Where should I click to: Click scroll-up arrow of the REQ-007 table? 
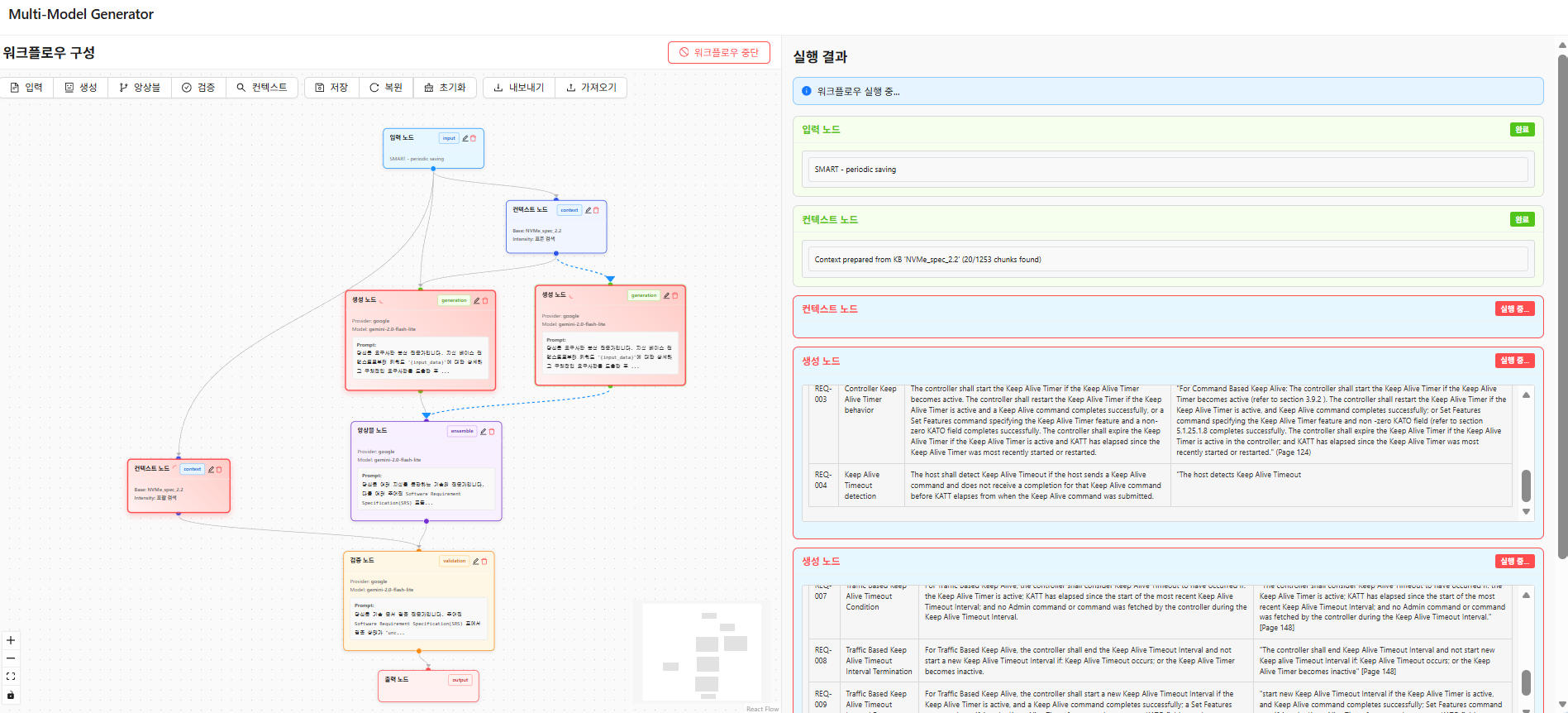coord(1526,596)
